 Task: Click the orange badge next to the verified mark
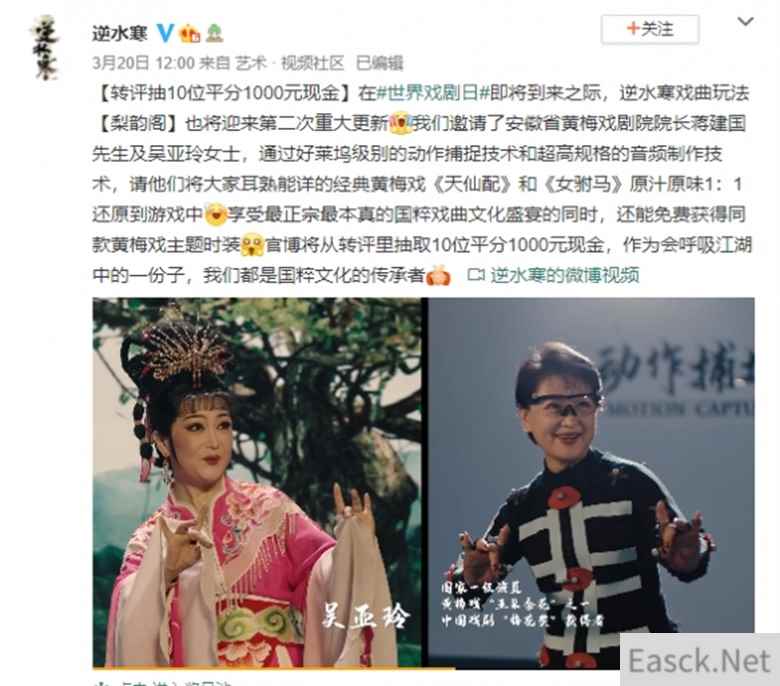tap(190, 34)
